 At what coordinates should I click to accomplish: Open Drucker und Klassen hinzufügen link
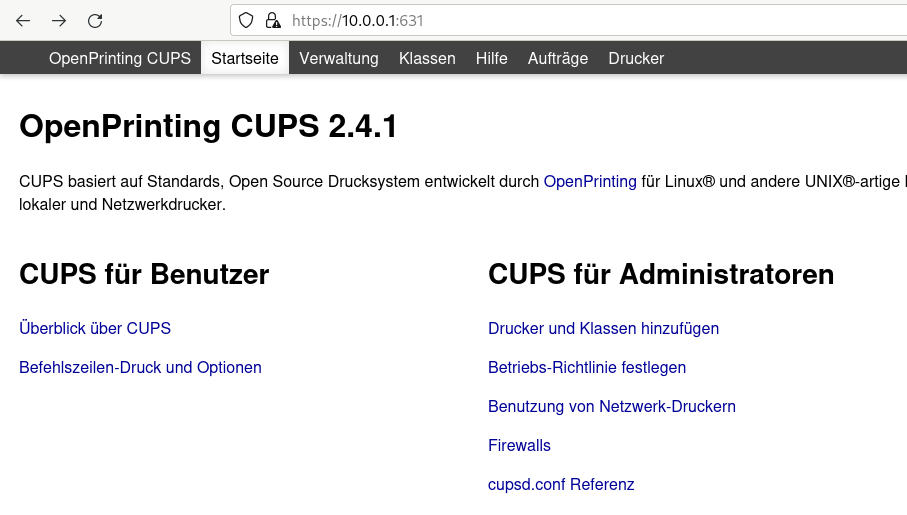[603, 328]
